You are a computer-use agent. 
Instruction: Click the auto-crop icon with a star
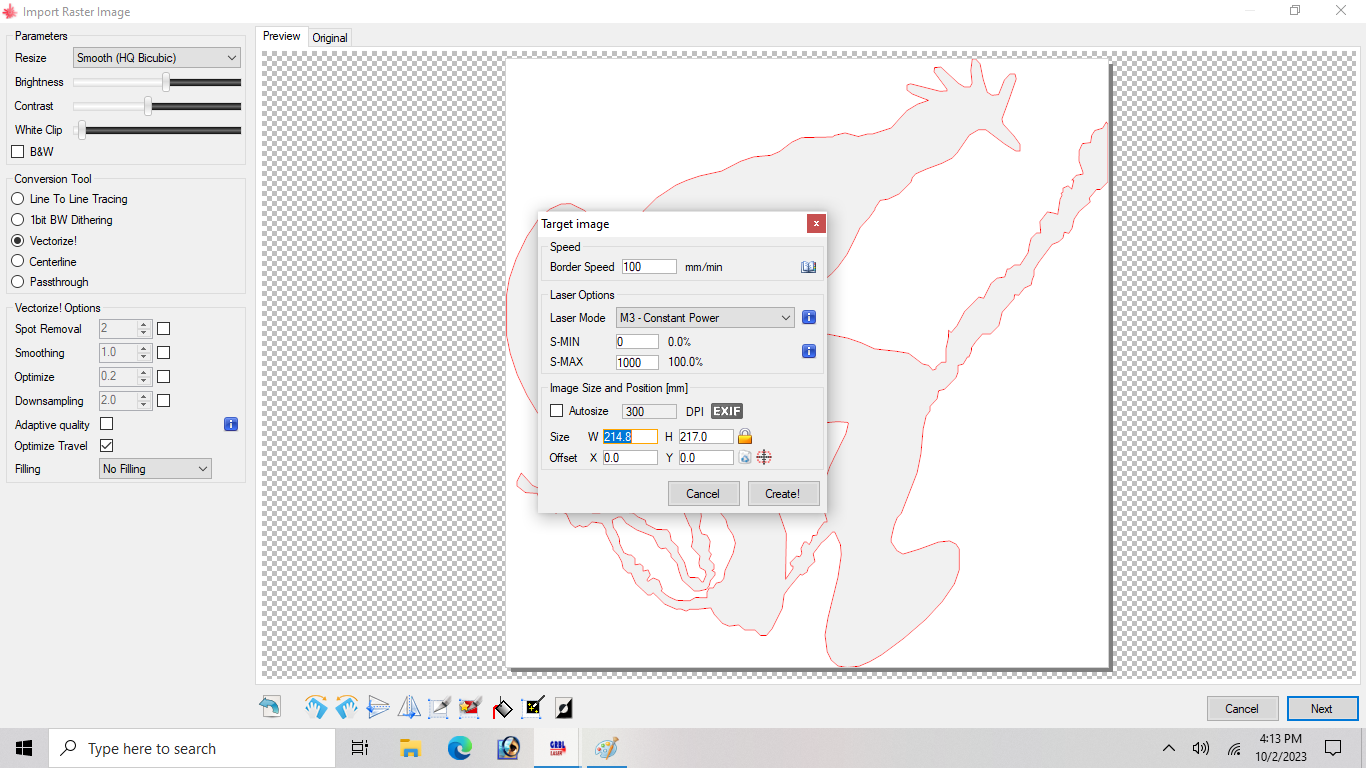pyautogui.click(x=471, y=708)
